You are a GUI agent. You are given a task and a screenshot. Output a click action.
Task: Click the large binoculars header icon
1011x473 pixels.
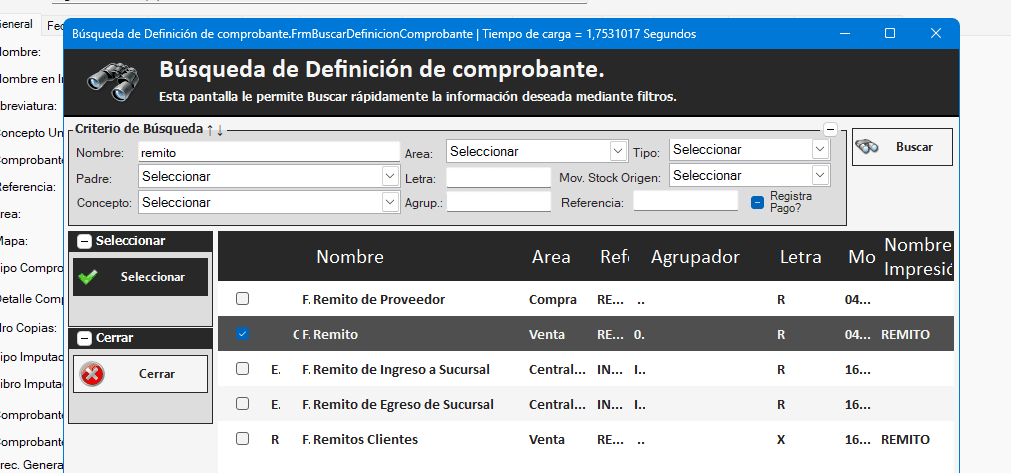110,80
